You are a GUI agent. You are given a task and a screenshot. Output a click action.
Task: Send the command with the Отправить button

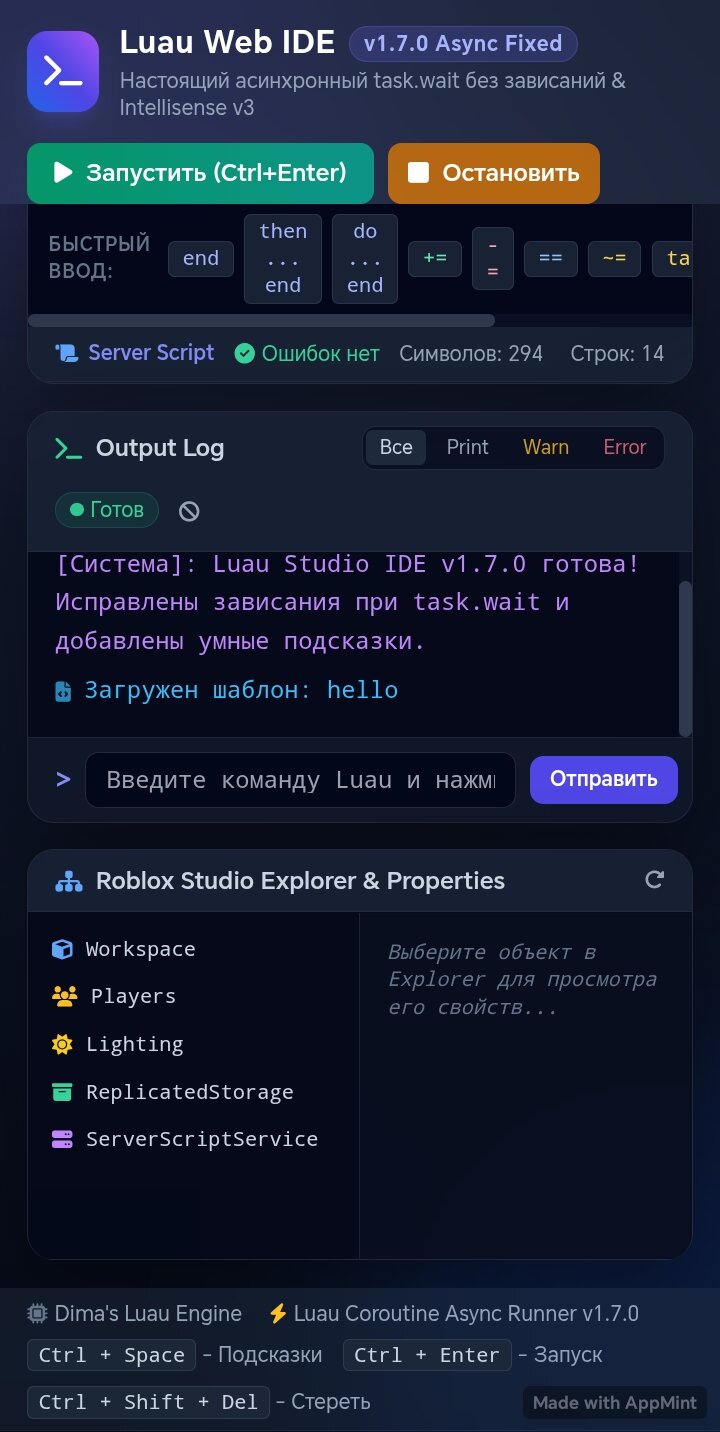[x=604, y=780]
